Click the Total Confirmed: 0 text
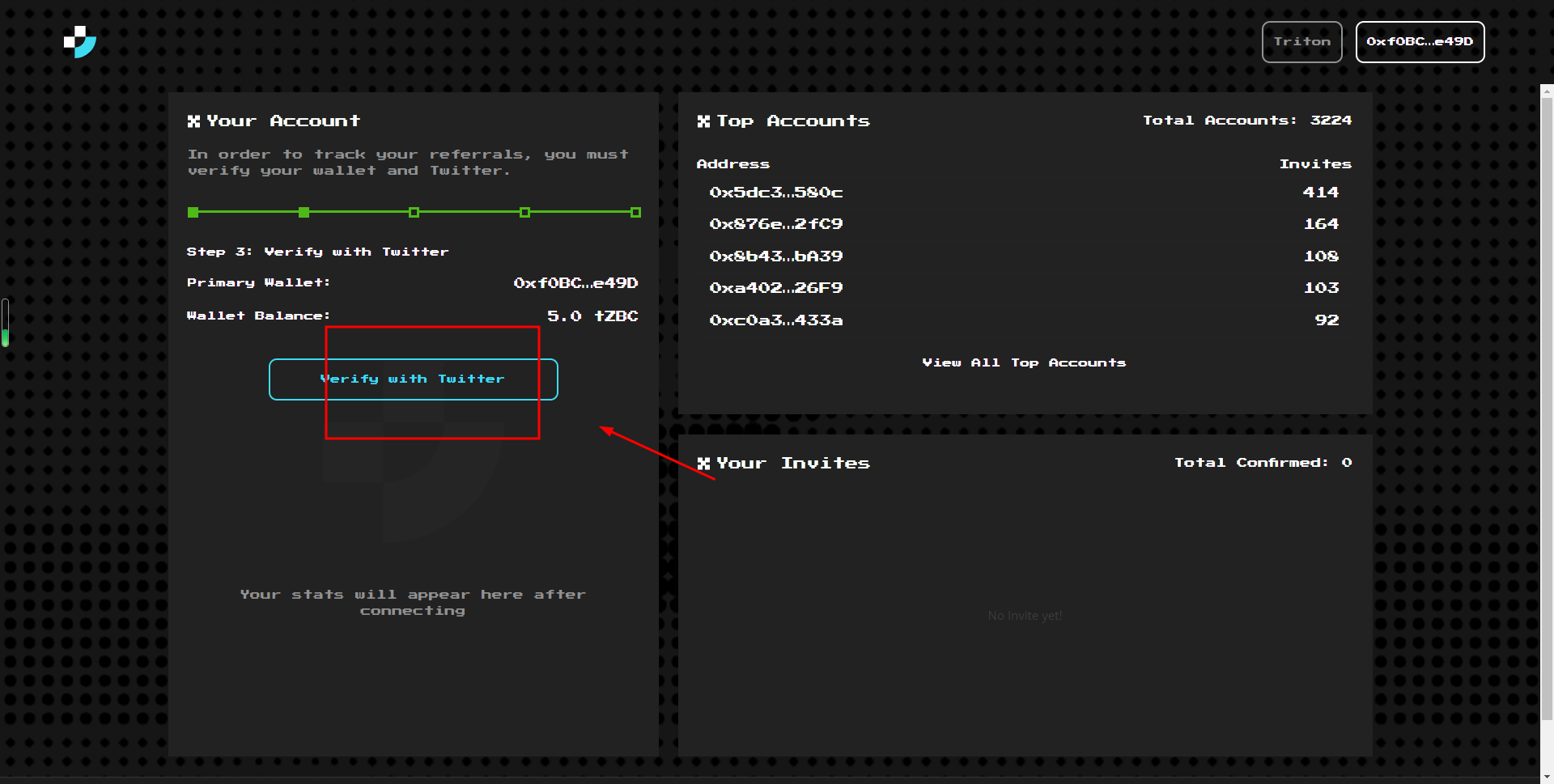The height and width of the screenshot is (784, 1554). (x=1263, y=463)
